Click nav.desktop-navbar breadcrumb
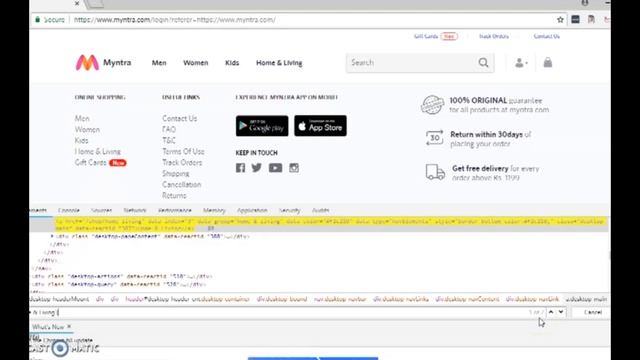The width and height of the screenshot is (640, 360). [340, 299]
